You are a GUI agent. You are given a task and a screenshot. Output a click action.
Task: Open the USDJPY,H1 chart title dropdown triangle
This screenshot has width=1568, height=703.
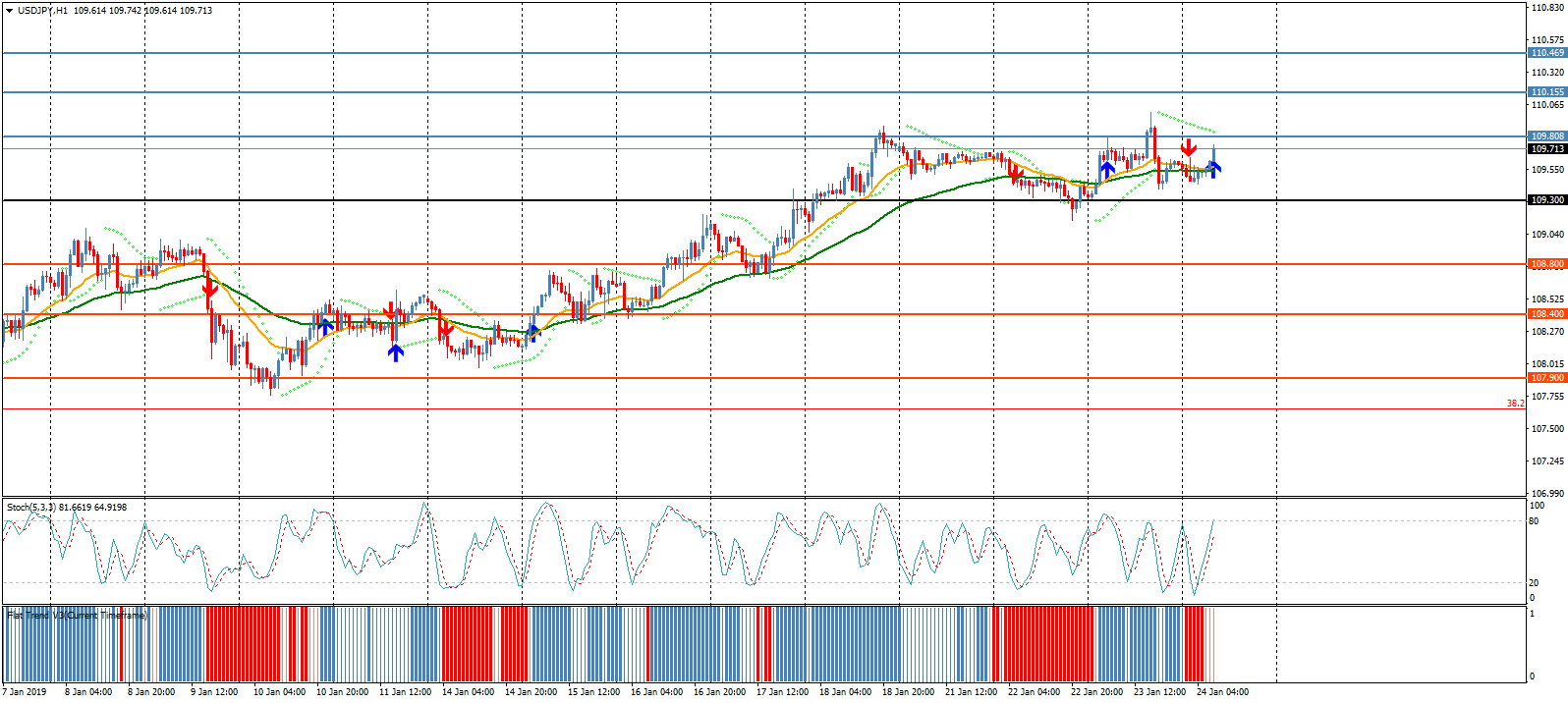tap(9, 11)
